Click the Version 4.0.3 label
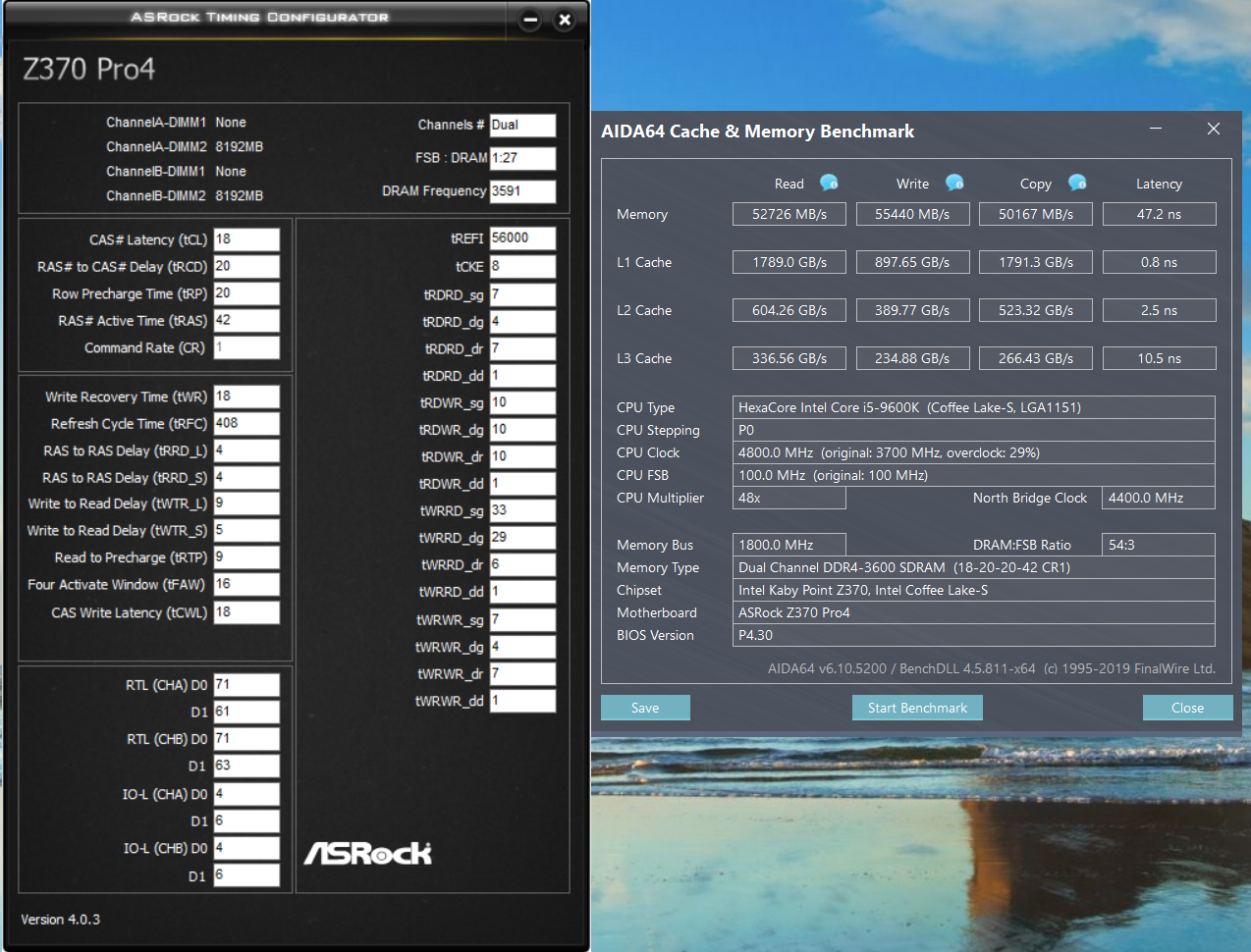The height and width of the screenshot is (952, 1251). coord(61,920)
